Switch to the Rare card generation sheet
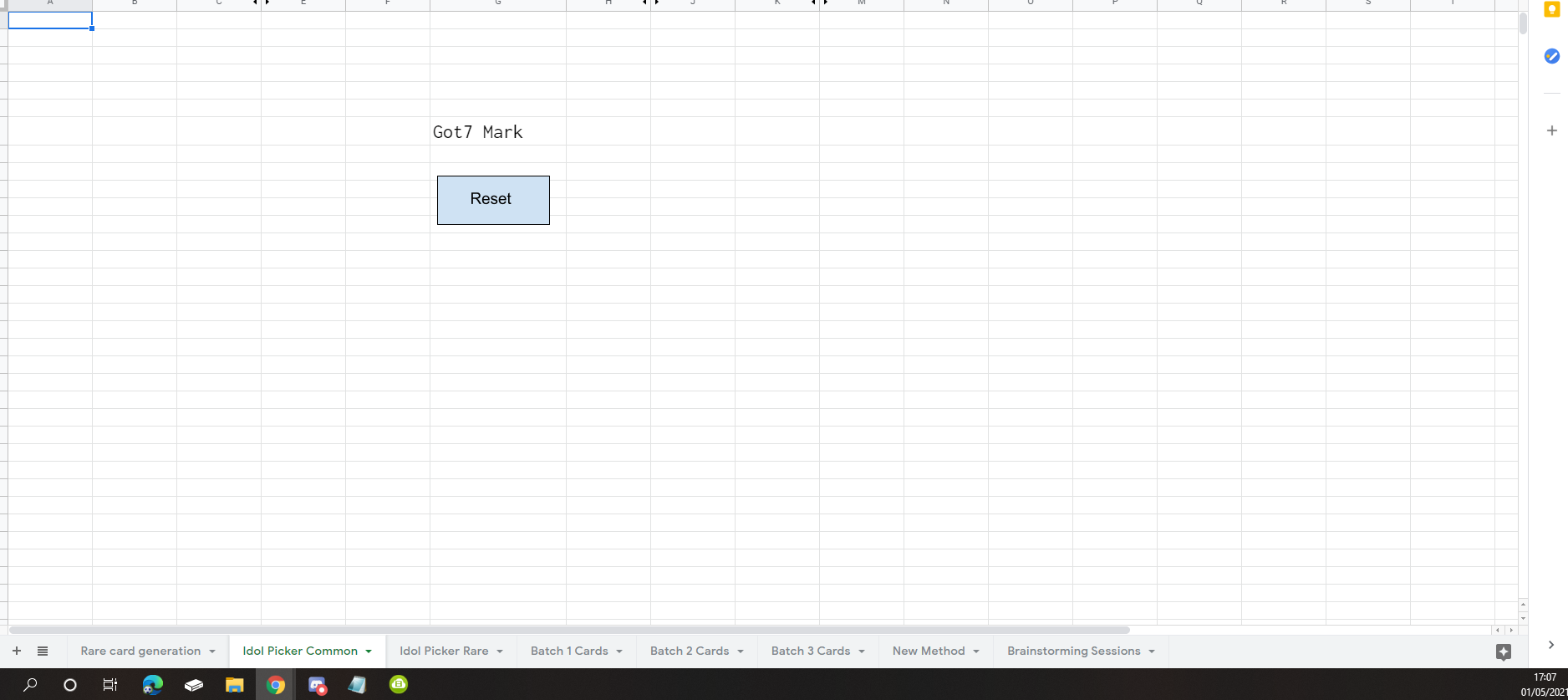 coord(140,651)
